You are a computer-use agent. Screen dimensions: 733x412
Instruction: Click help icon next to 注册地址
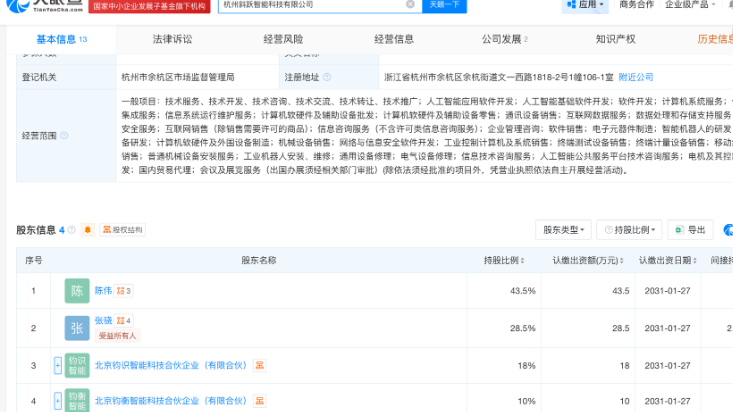[327, 77]
